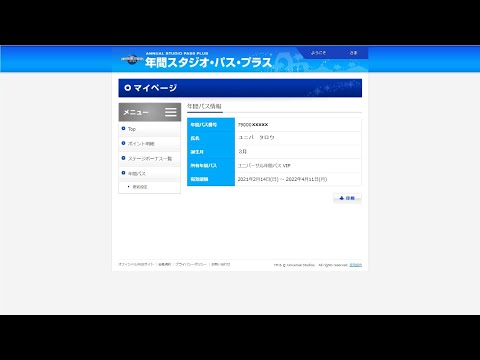Image resolution: width=480 pixels, height=360 pixels.
Task: Click the pass type ユニバーサル年間パス VIP
Action: point(264,165)
